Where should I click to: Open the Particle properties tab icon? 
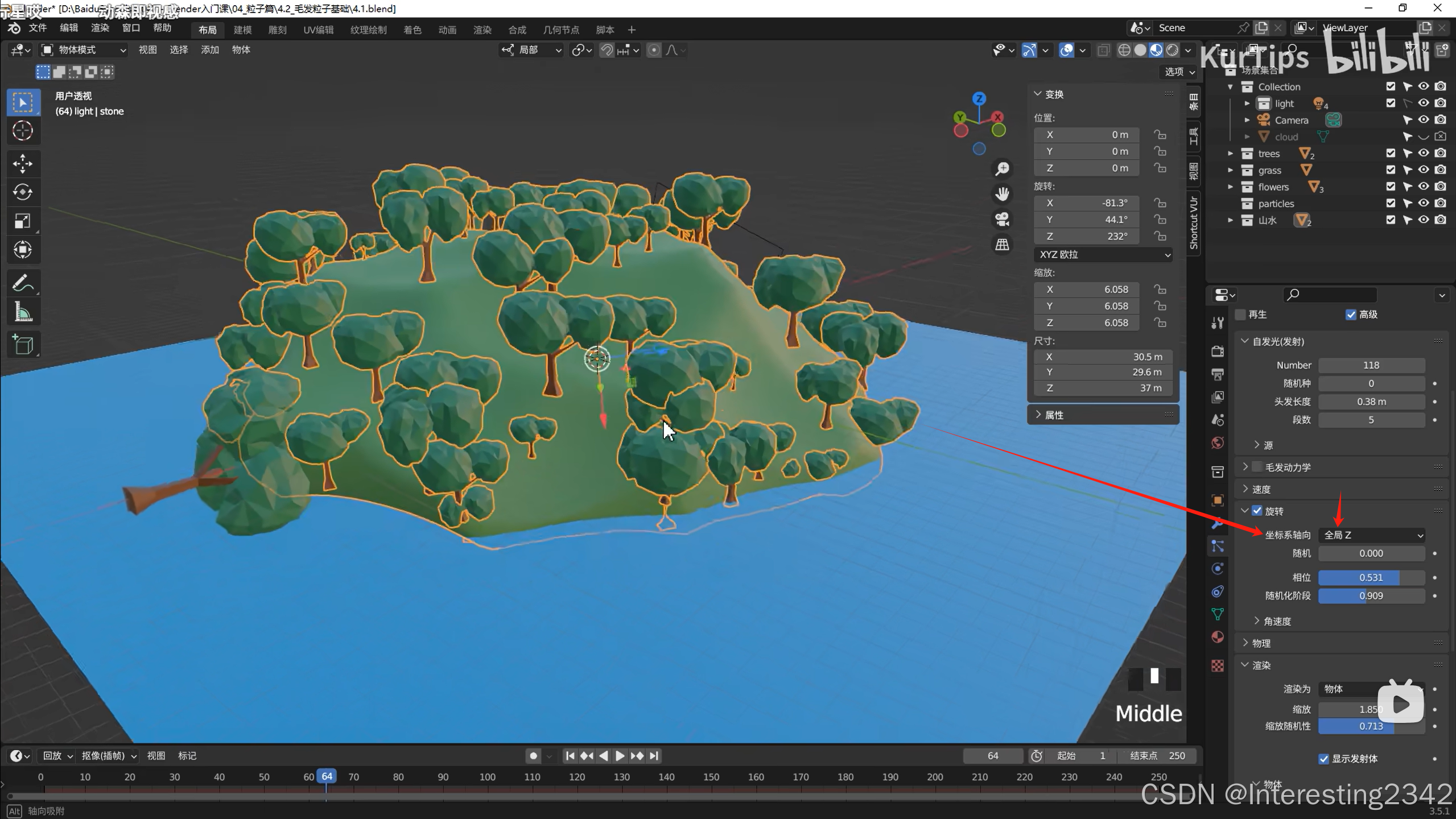tap(1218, 546)
